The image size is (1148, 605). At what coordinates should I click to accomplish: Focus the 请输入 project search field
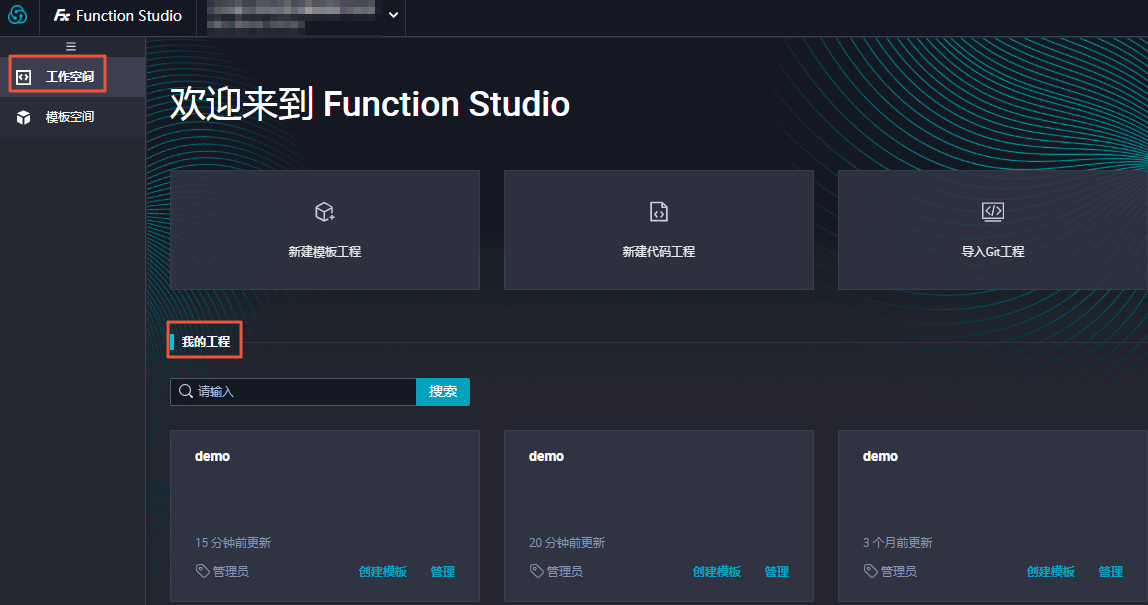pos(294,392)
